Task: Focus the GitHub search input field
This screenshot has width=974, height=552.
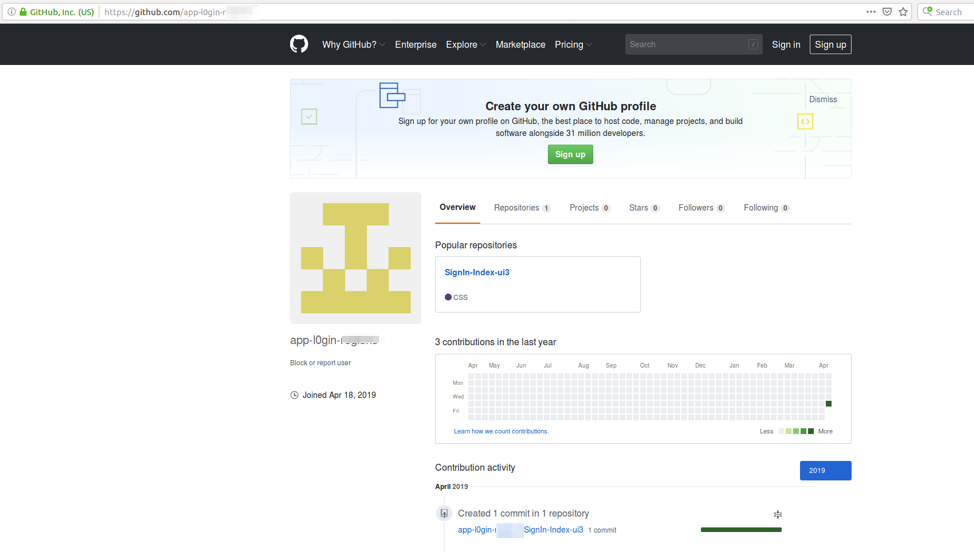Action: (694, 45)
